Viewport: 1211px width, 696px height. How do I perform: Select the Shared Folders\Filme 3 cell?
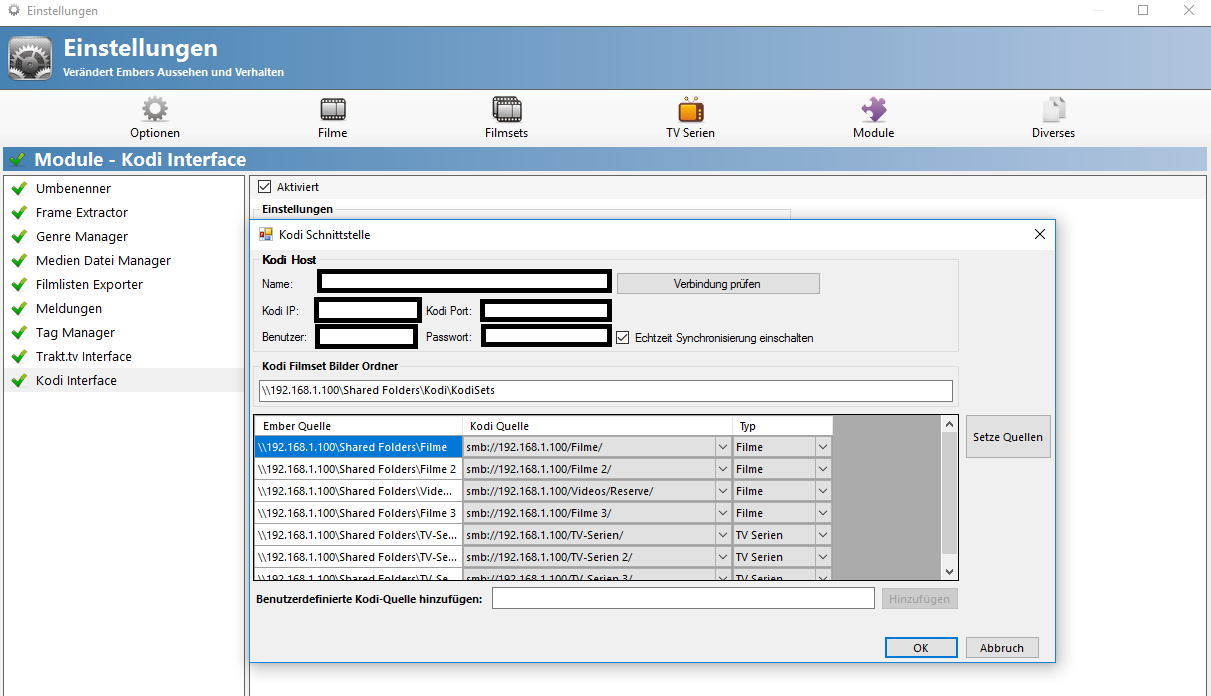tap(358, 513)
